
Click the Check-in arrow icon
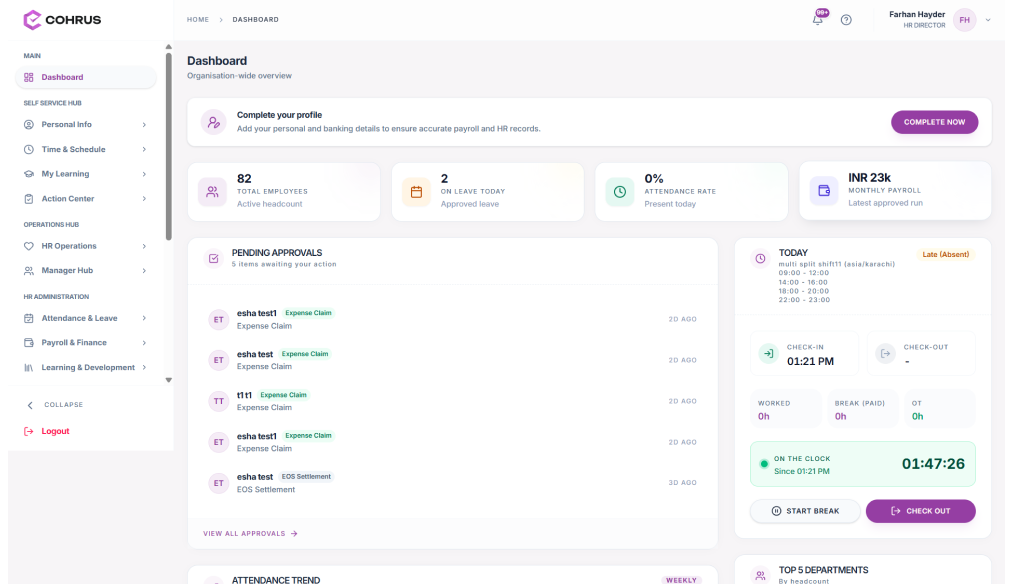[x=768, y=354]
